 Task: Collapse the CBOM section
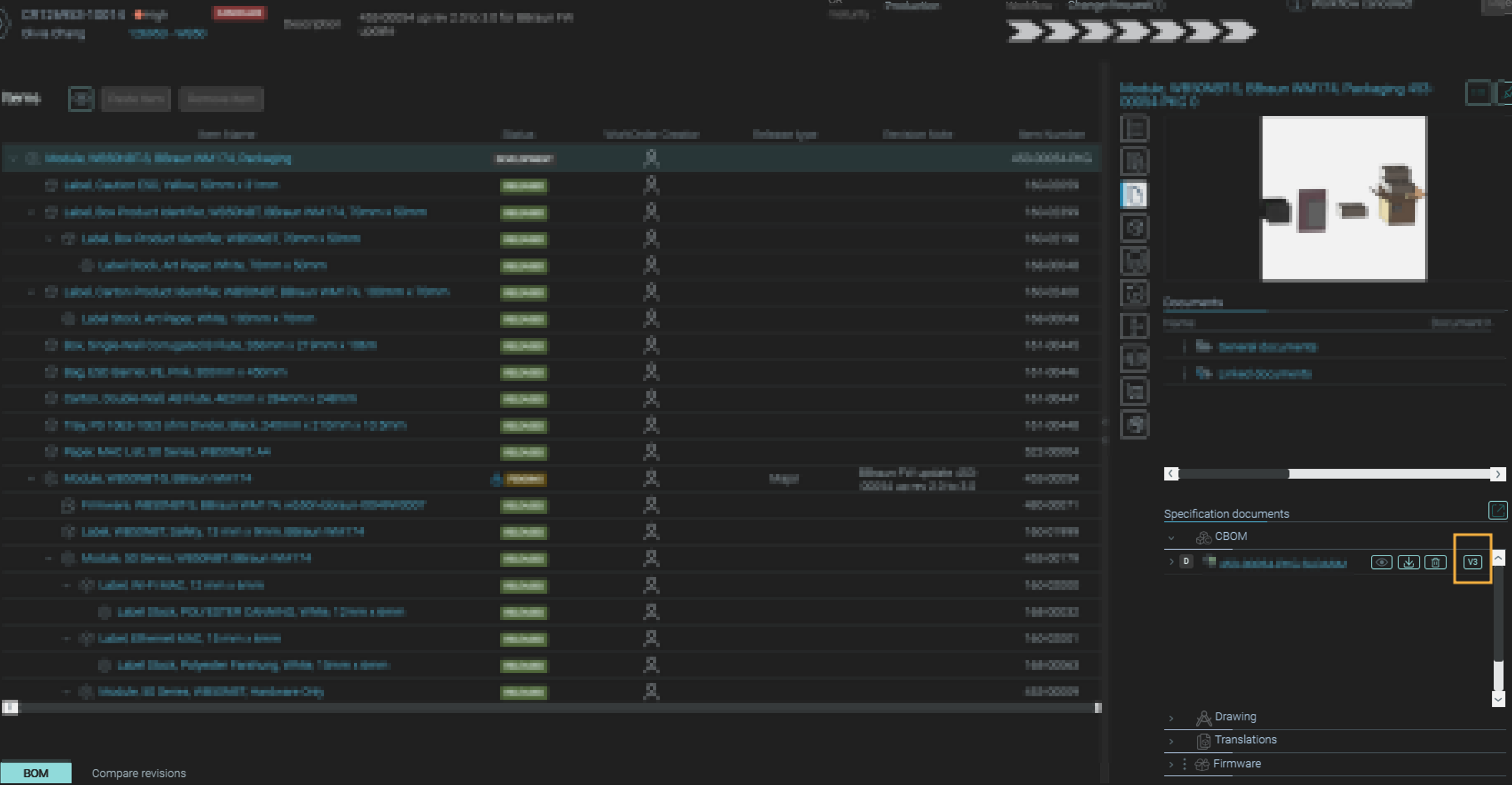[x=1171, y=537]
